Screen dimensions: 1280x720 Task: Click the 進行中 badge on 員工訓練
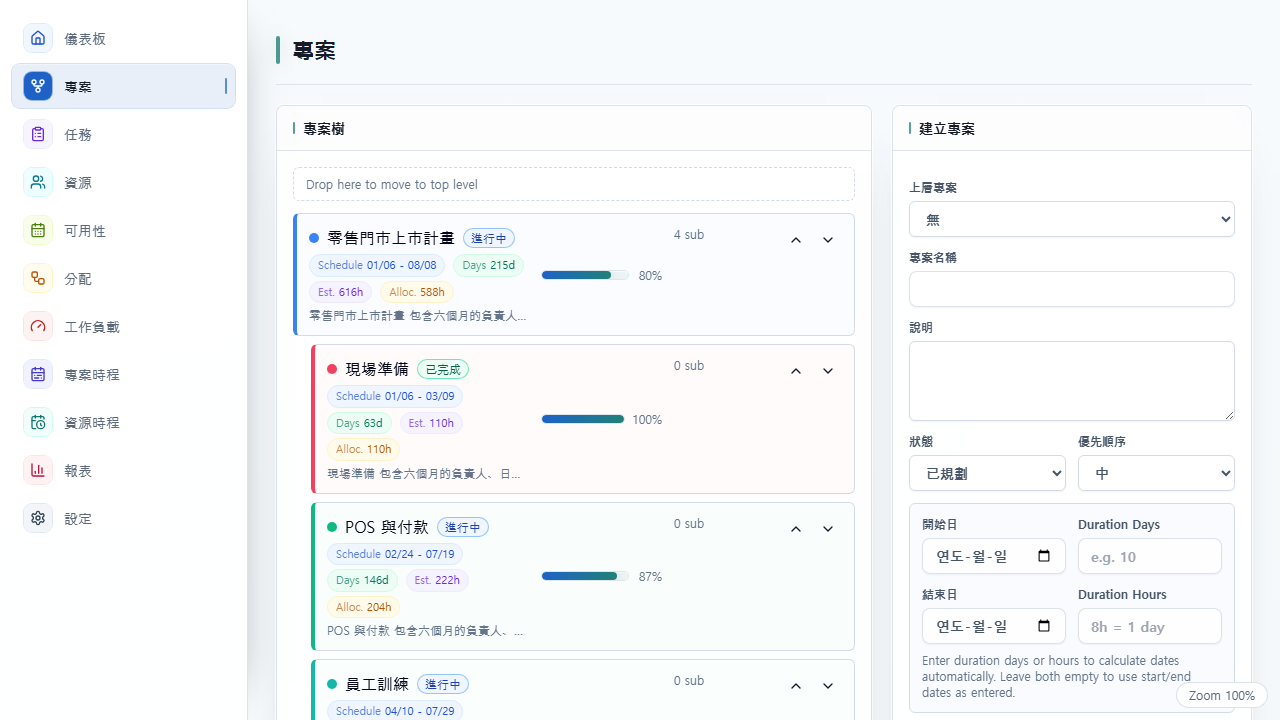[x=443, y=684]
